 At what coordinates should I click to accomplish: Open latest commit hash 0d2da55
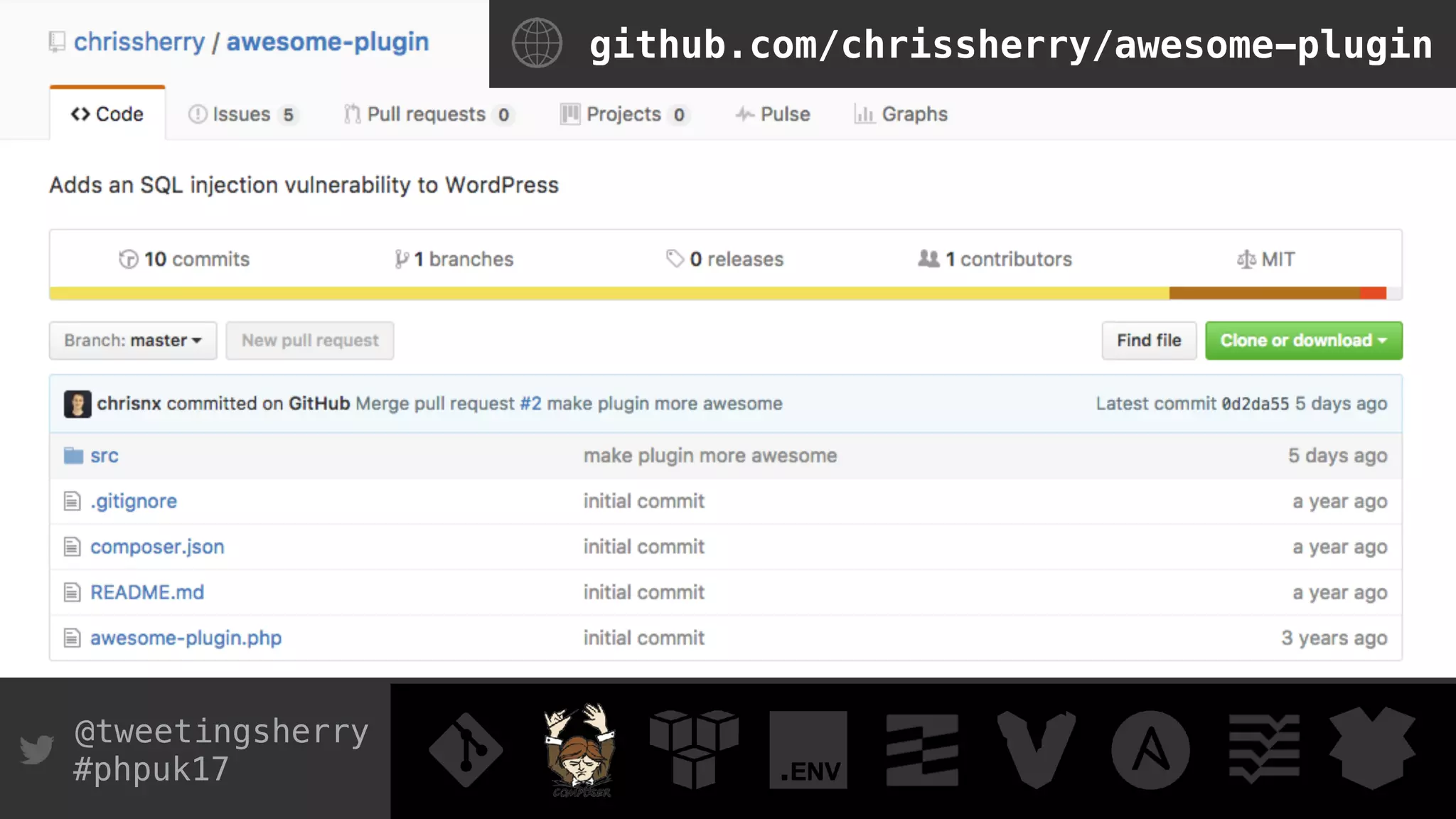pyautogui.click(x=1255, y=404)
